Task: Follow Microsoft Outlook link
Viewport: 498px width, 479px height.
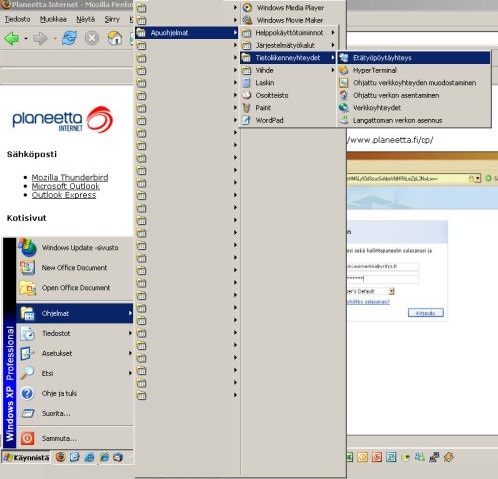Action: (x=66, y=186)
